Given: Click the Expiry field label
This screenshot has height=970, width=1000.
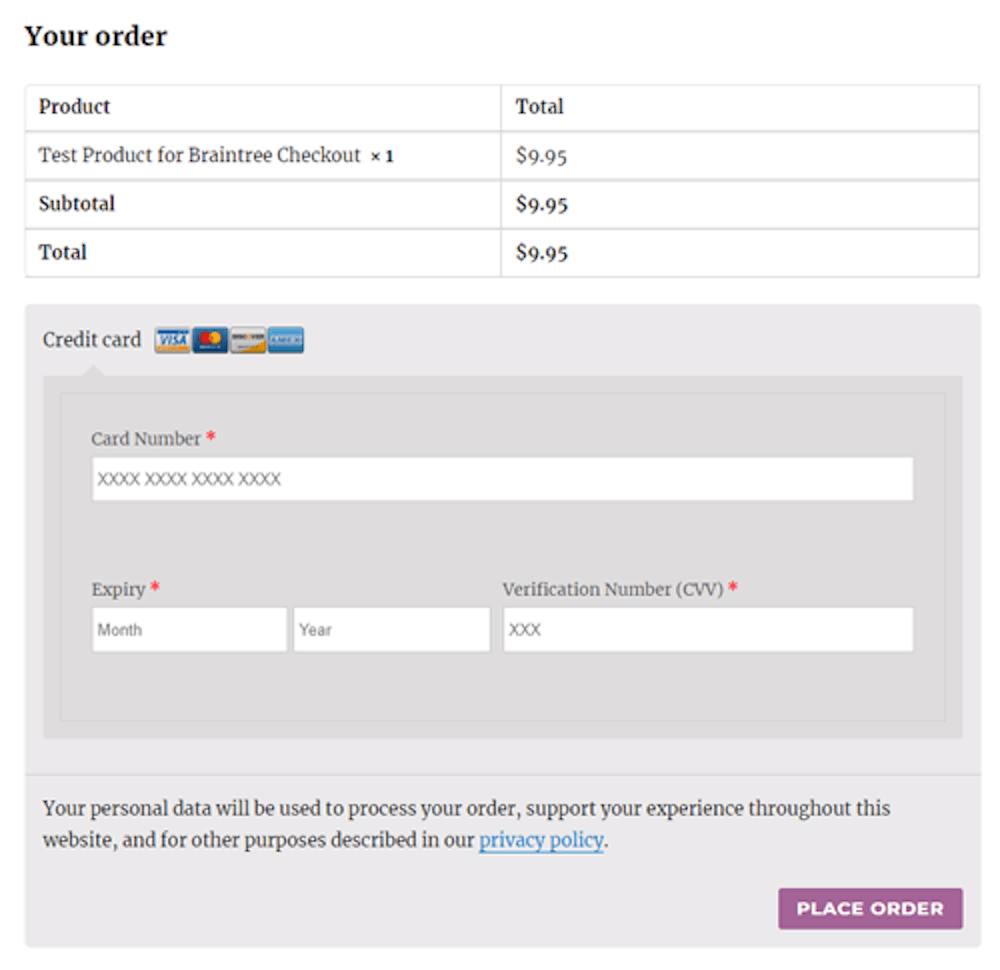Looking at the screenshot, I should click(119, 589).
